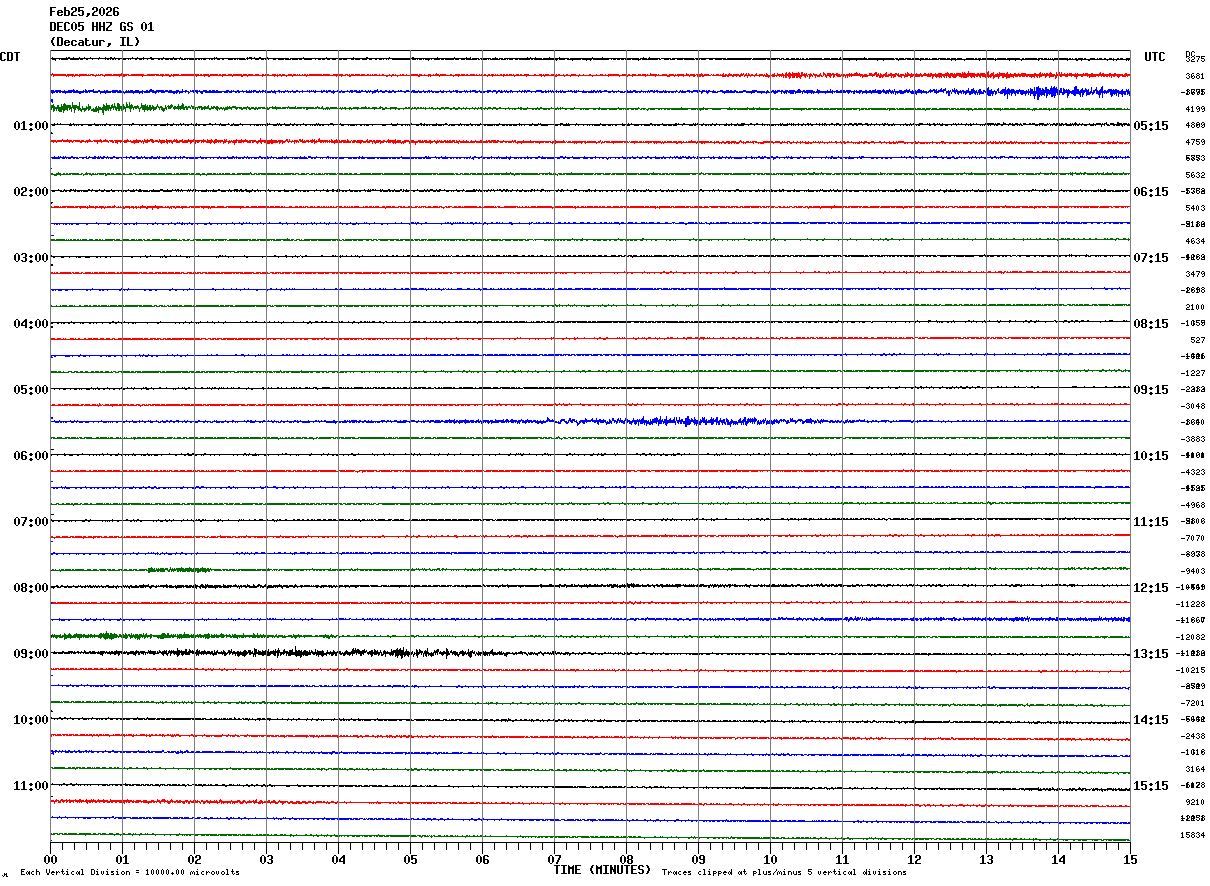Select the 11:00 CDT row label
Viewport: 1210px width, 886px height.
[x=31, y=786]
